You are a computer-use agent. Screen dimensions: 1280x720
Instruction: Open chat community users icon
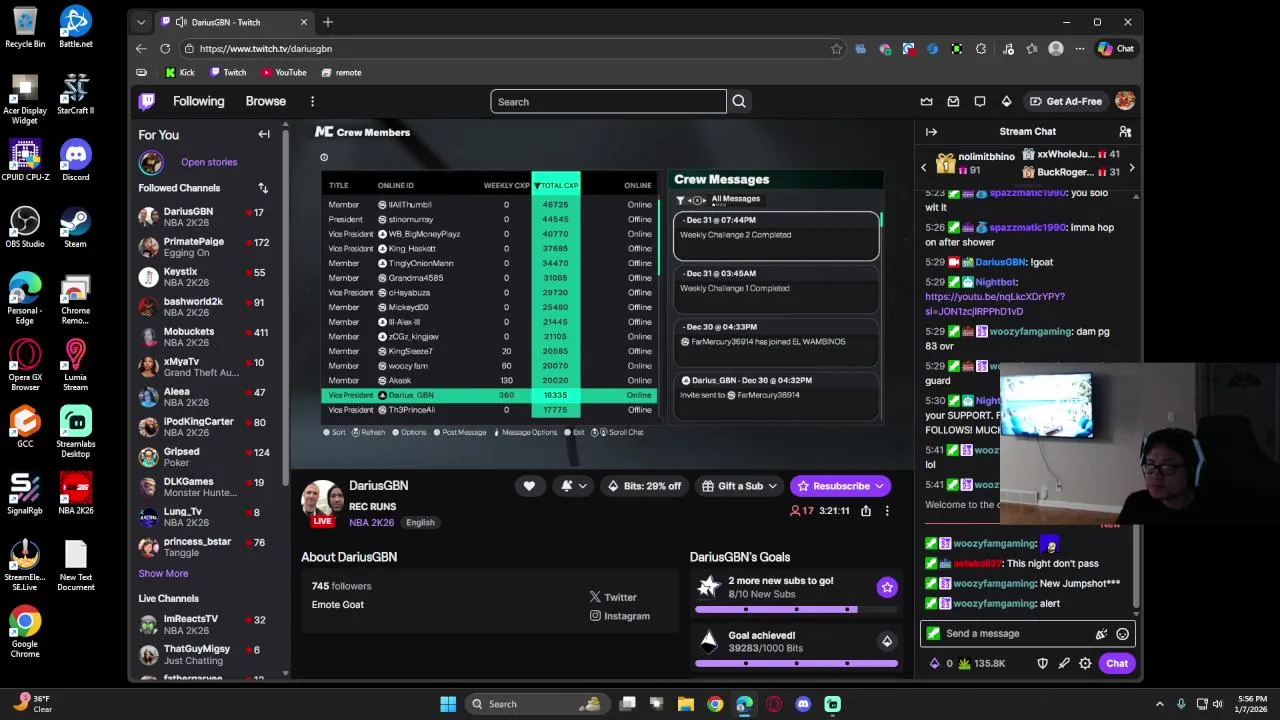pyautogui.click(x=1125, y=132)
